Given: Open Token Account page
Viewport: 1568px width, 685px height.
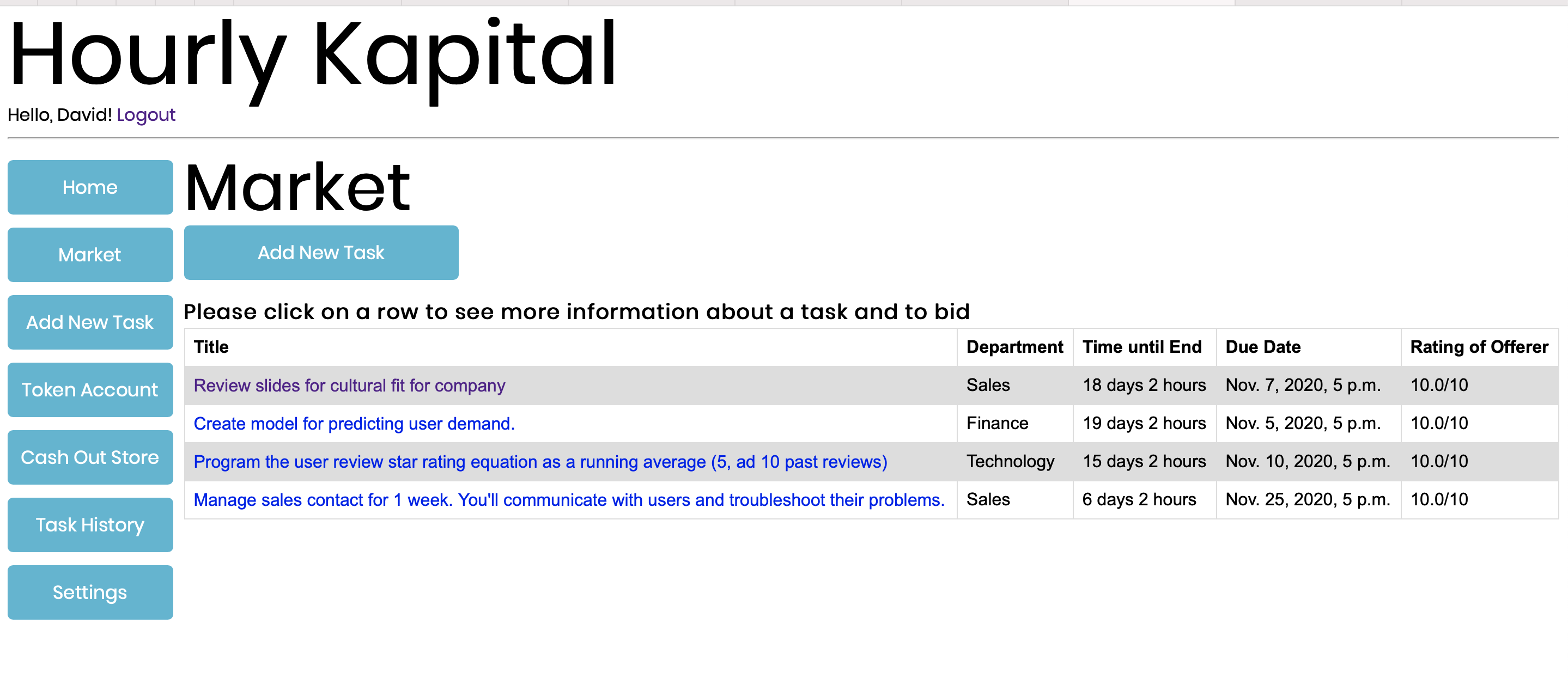Looking at the screenshot, I should point(90,390).
